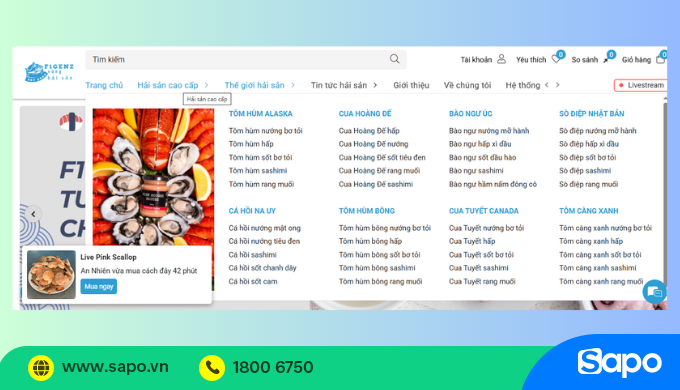Expand Thế giới hải sản chevron
This screenshot has width=680, height=390.
pos(293,85)
